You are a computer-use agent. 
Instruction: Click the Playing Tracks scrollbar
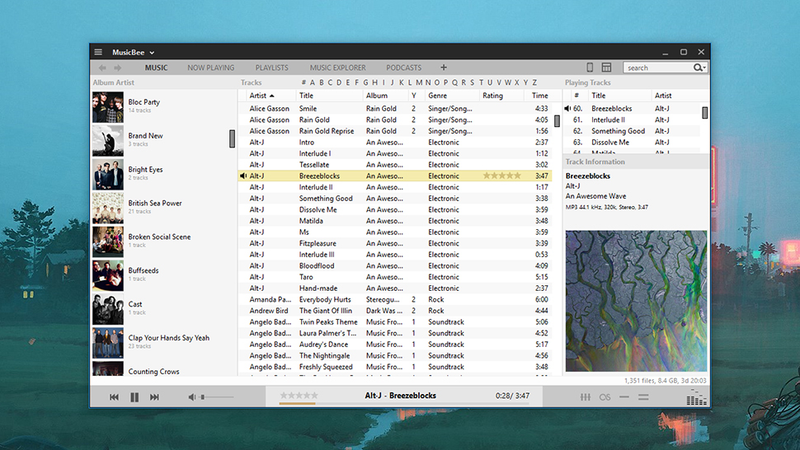705,112
